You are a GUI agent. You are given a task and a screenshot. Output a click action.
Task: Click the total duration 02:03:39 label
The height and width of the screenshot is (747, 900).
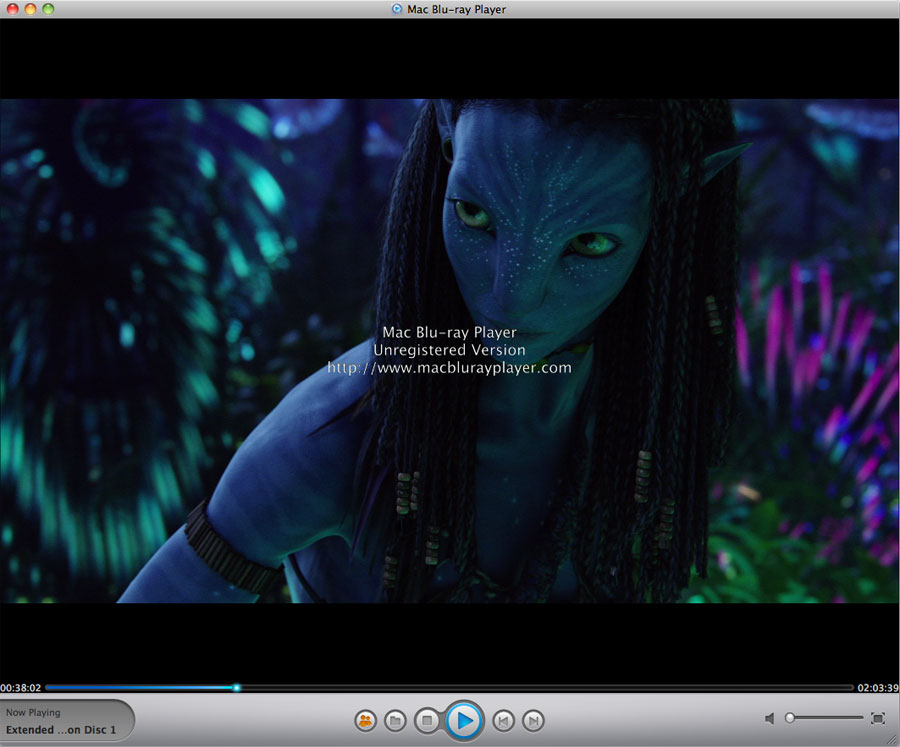pyautogui.click(x=878, y=688)
